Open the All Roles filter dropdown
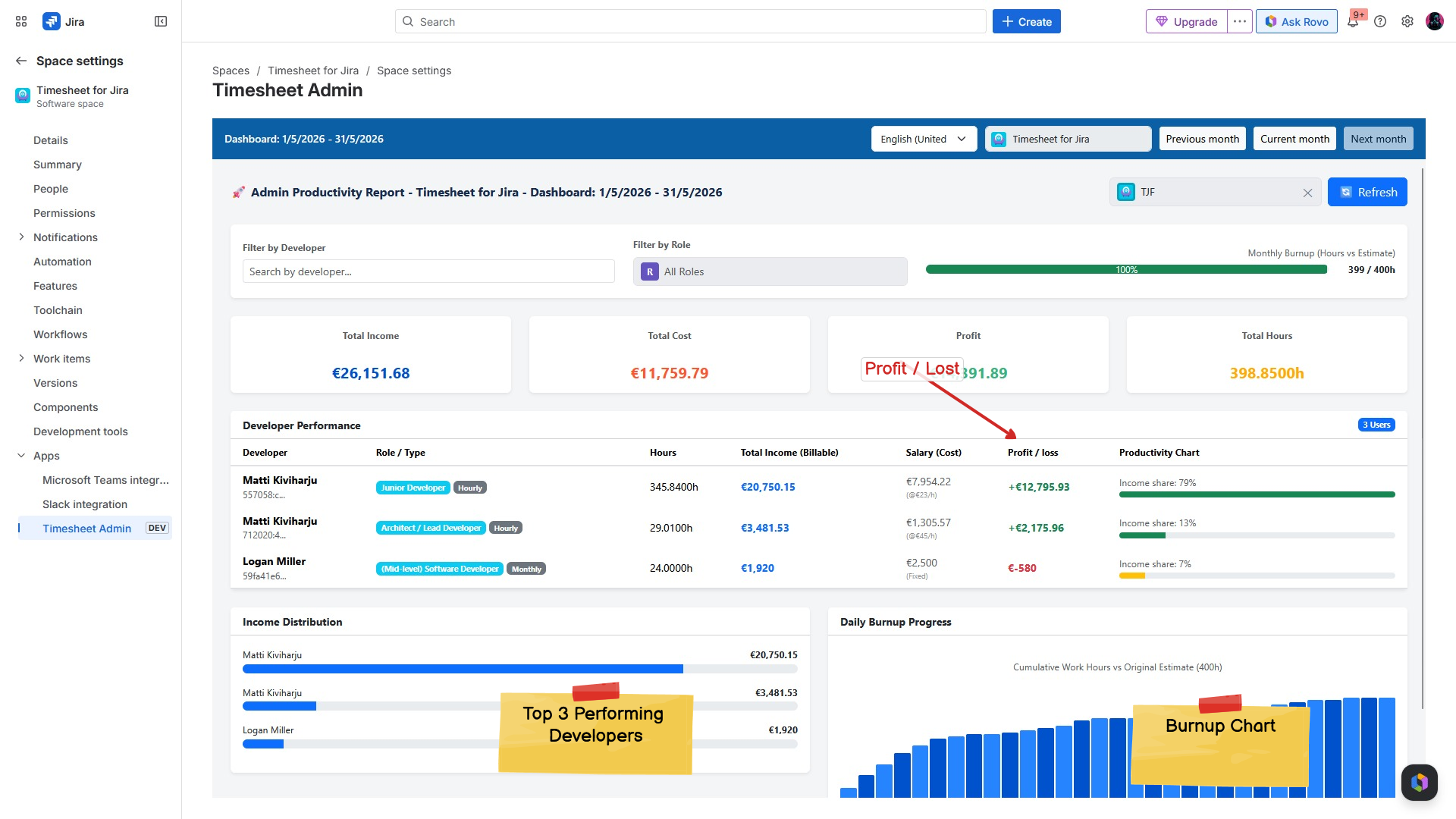 point(770,271)
